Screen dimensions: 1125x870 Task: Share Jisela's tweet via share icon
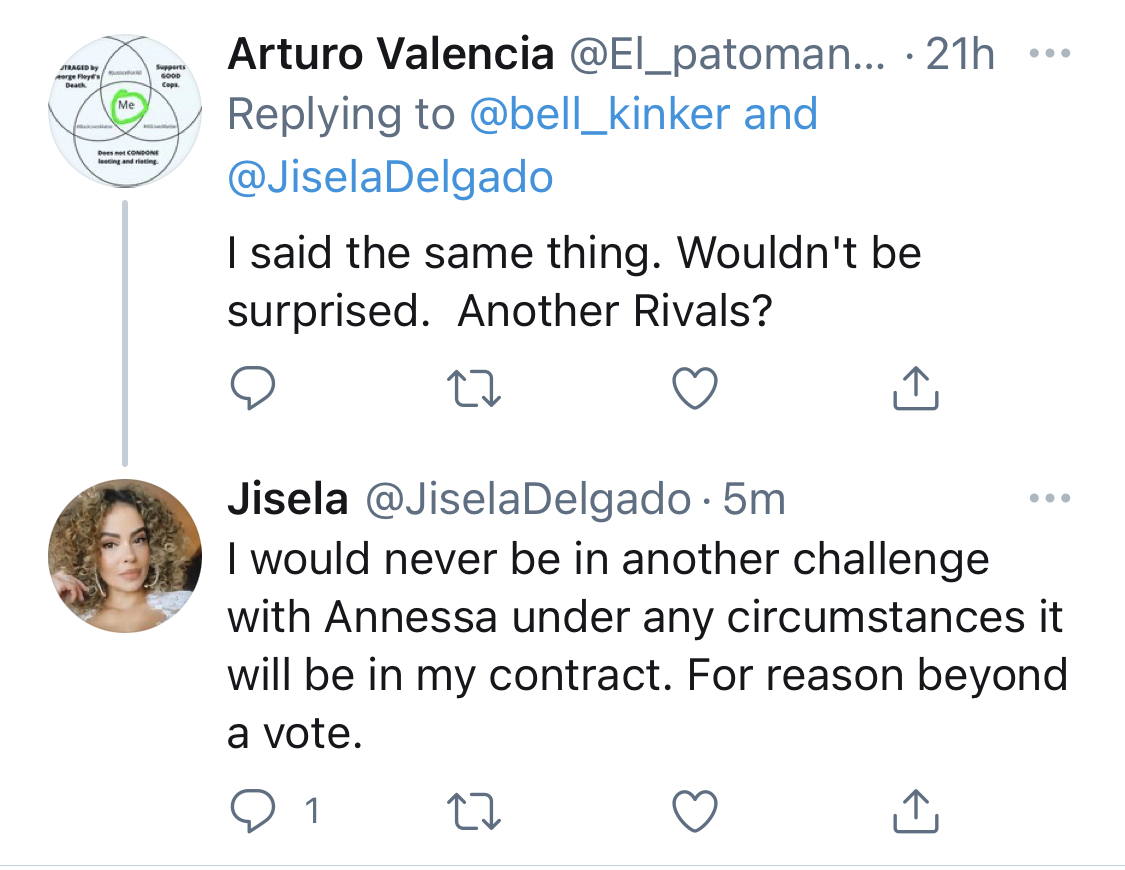coord(915,811)
